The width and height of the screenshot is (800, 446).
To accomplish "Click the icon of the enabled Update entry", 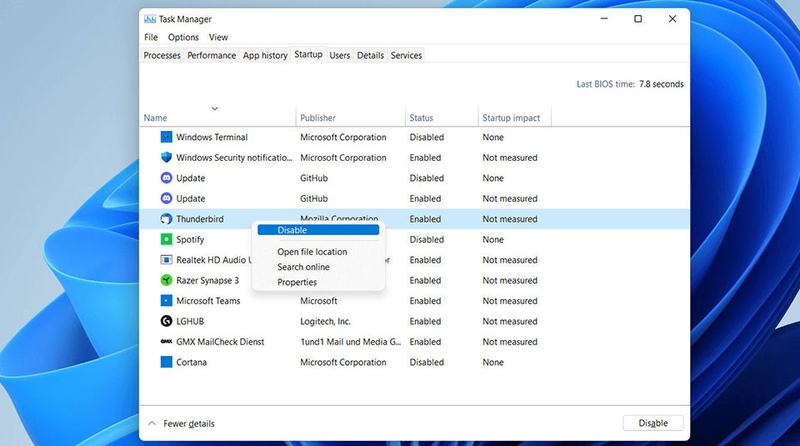I will point(166,198).
